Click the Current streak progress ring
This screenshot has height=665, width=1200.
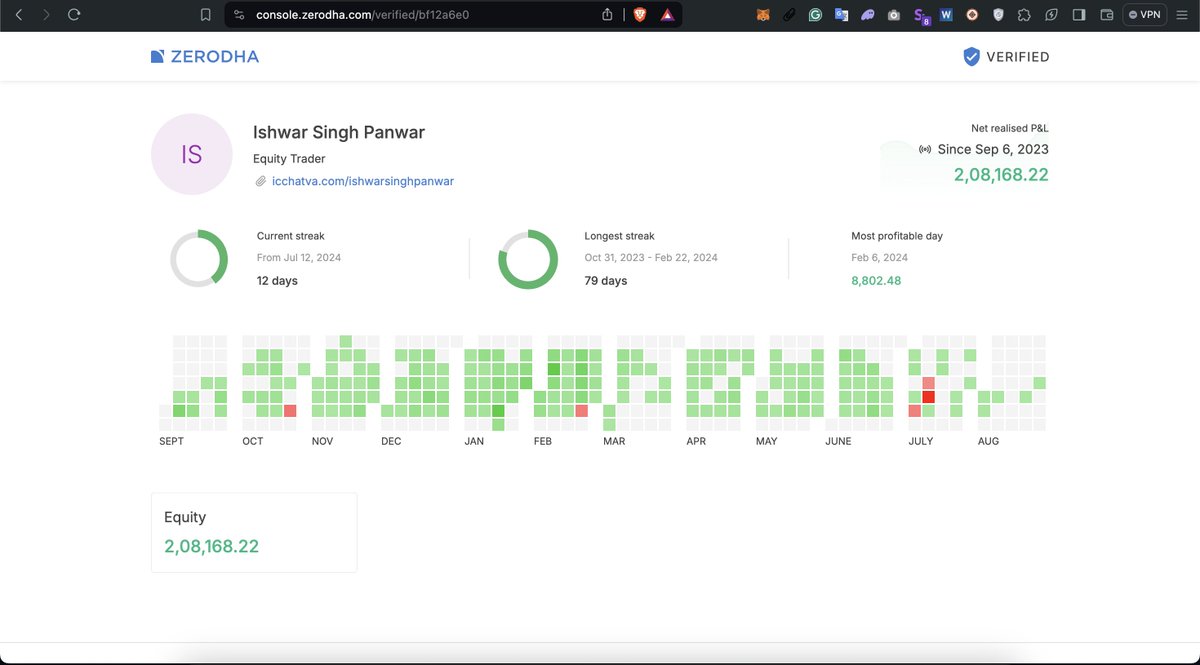click(x=199, y=259)
